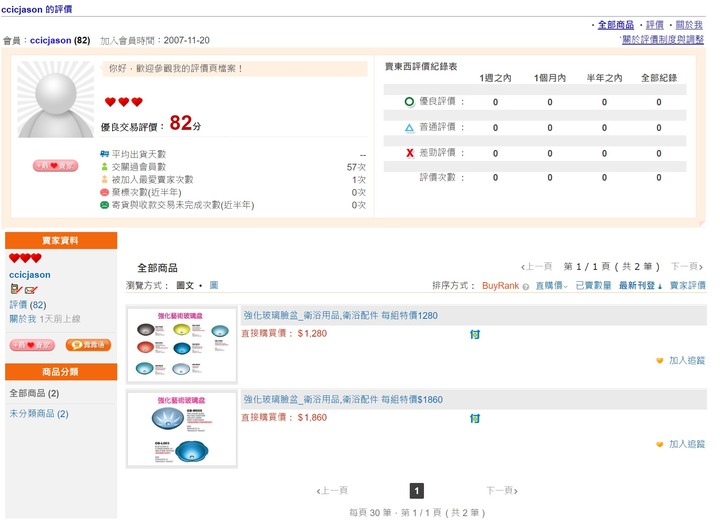Click top 上一頁 previous page link
This screenshot has width=720, height=524.
click(536, 266)
